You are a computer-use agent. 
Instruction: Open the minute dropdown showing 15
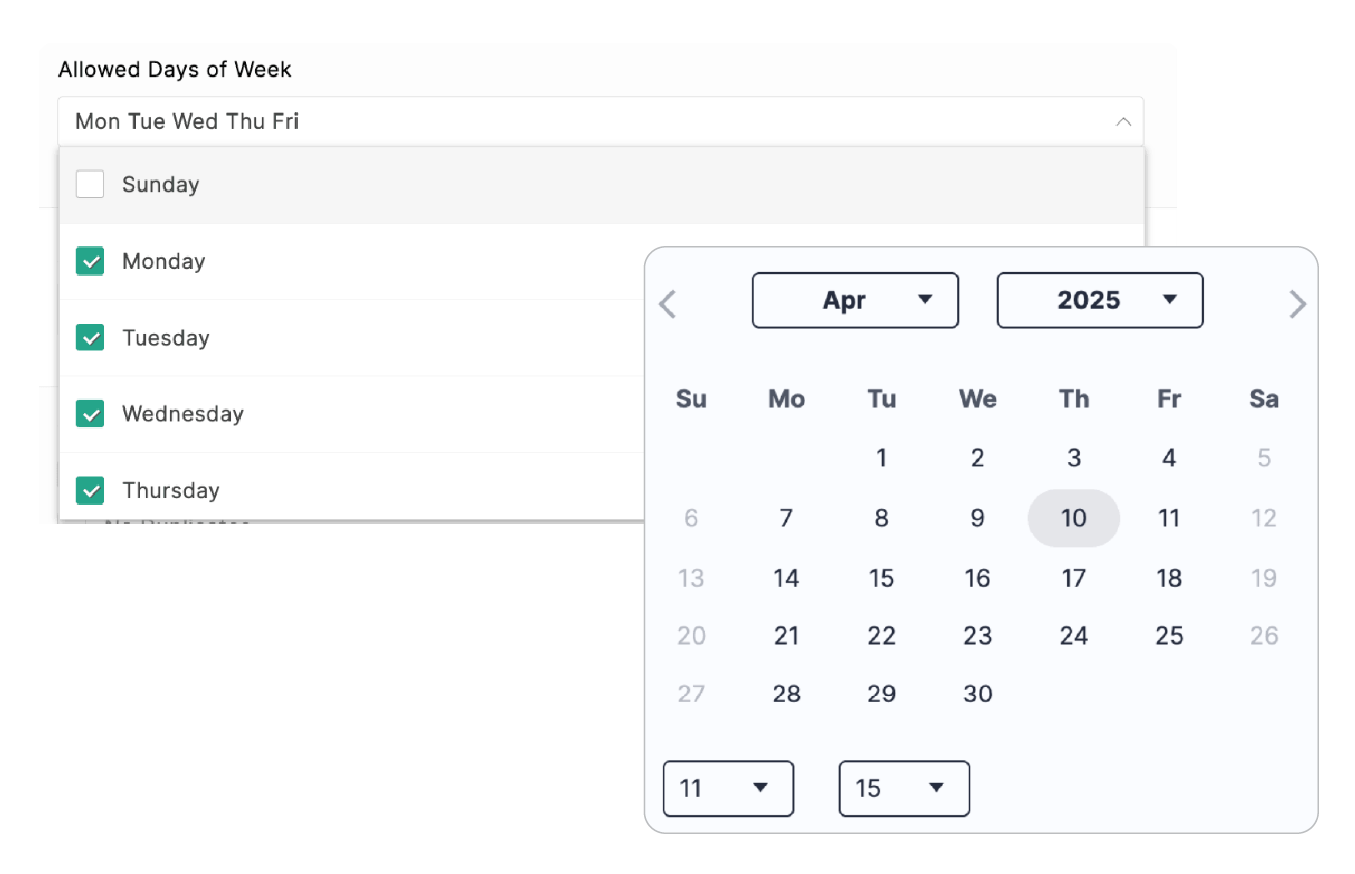tap(904, 788)
